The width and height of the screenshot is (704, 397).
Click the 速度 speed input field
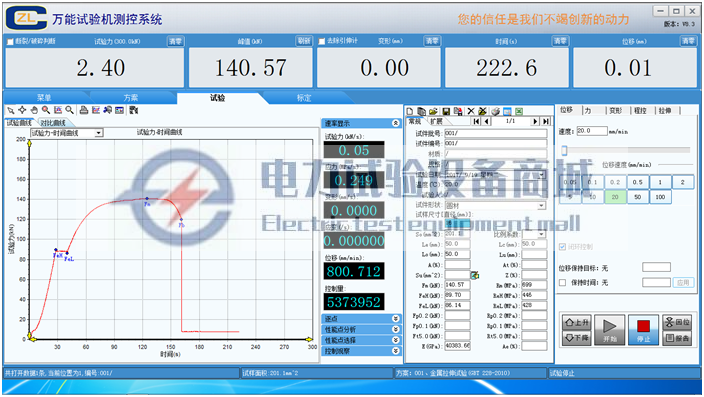click(x=591, y=131)
